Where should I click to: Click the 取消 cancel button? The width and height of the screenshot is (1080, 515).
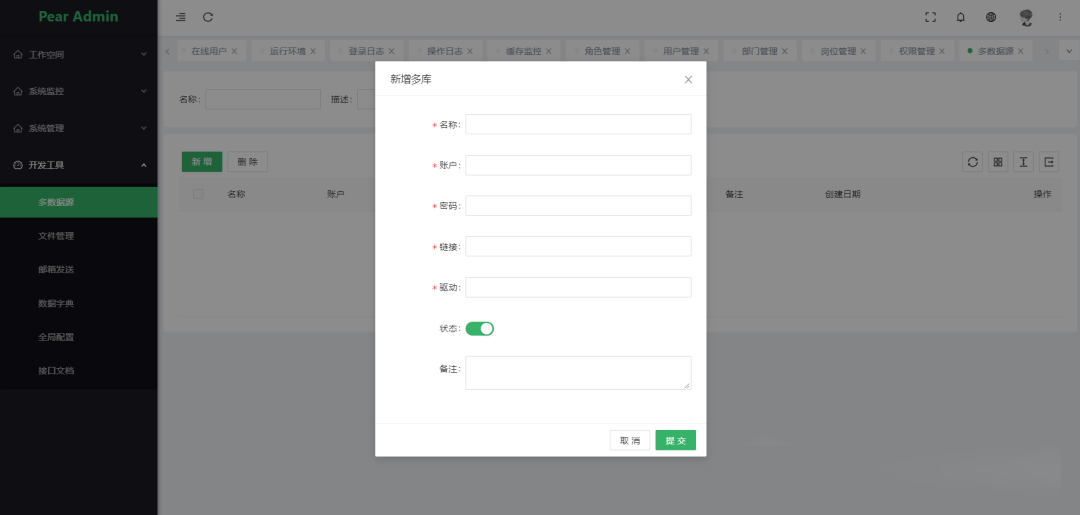(630, 441)
